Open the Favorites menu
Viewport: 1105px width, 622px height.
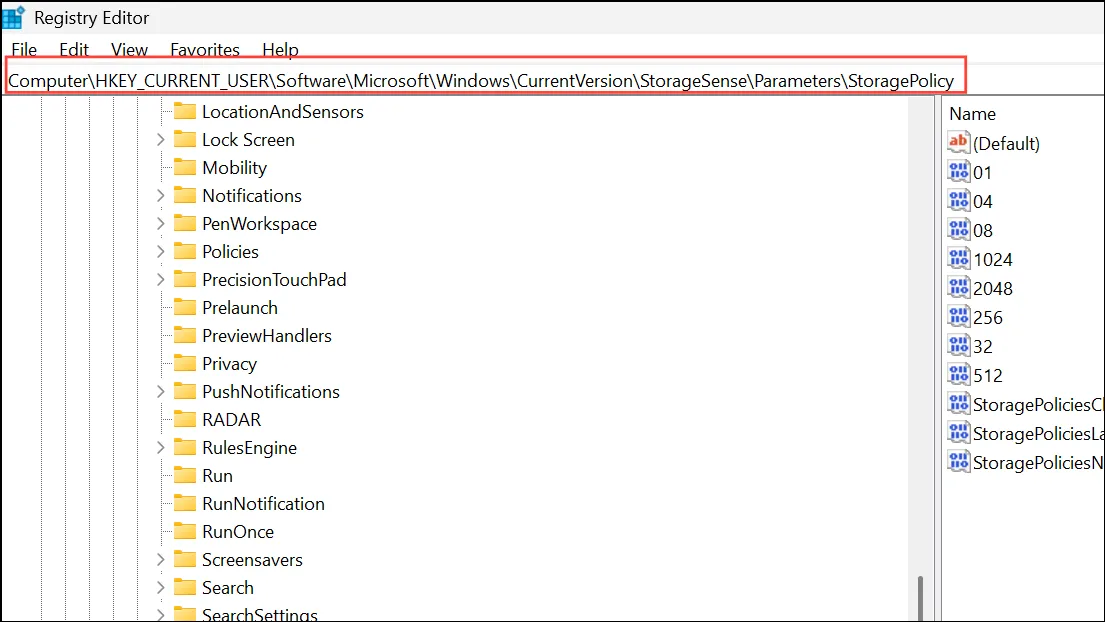[x=205, y=50]
